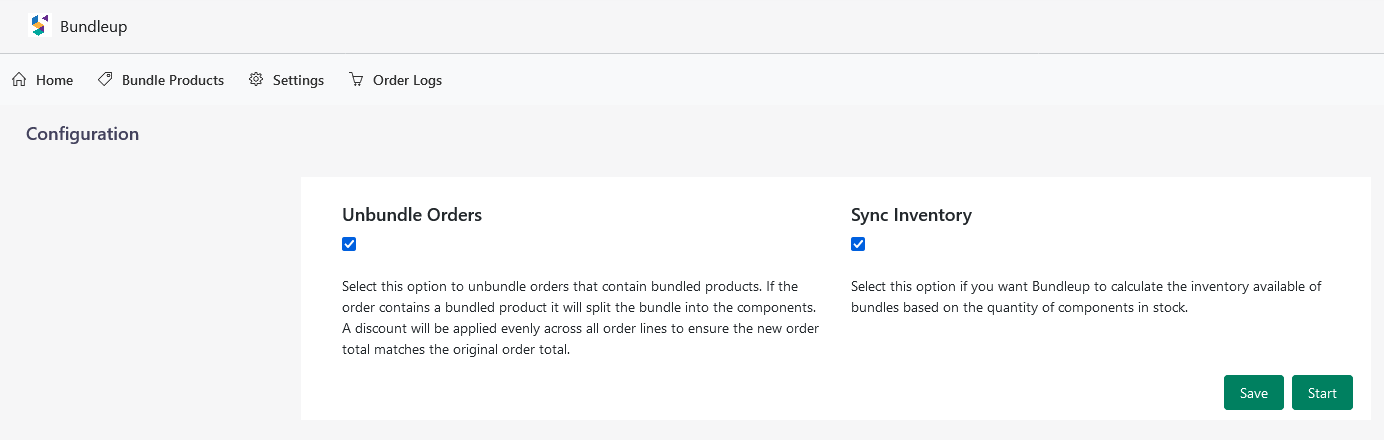Uncheck the Unbundle Orders checkbox

pos(349,244)
